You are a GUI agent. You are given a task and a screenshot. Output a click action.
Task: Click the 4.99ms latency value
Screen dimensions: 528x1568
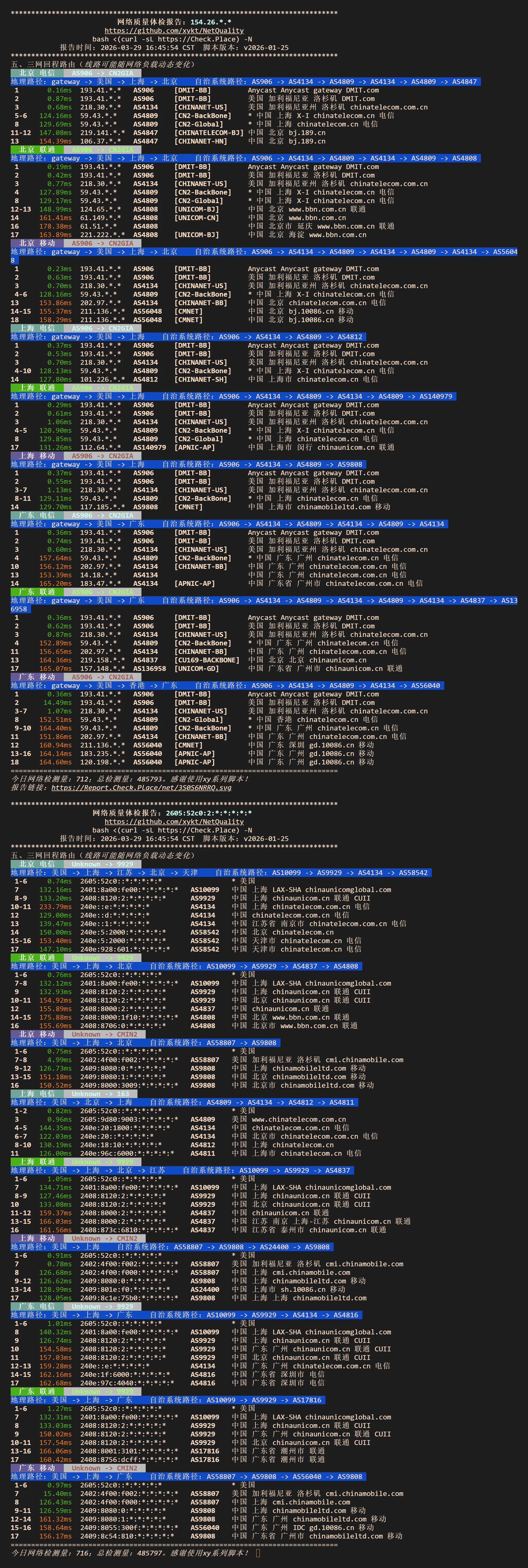pos(60,1060)
